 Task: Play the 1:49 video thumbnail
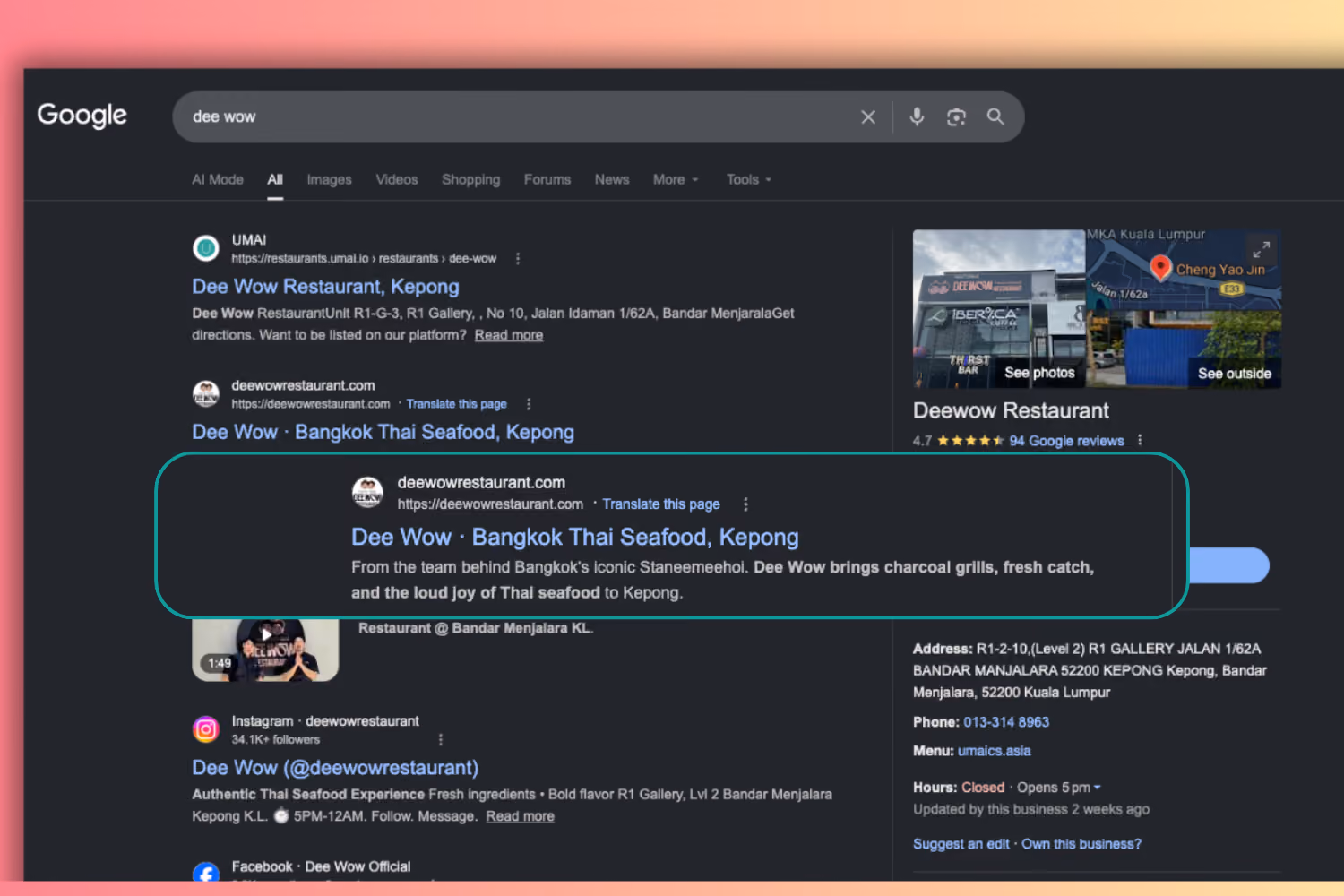coord(265,649)
